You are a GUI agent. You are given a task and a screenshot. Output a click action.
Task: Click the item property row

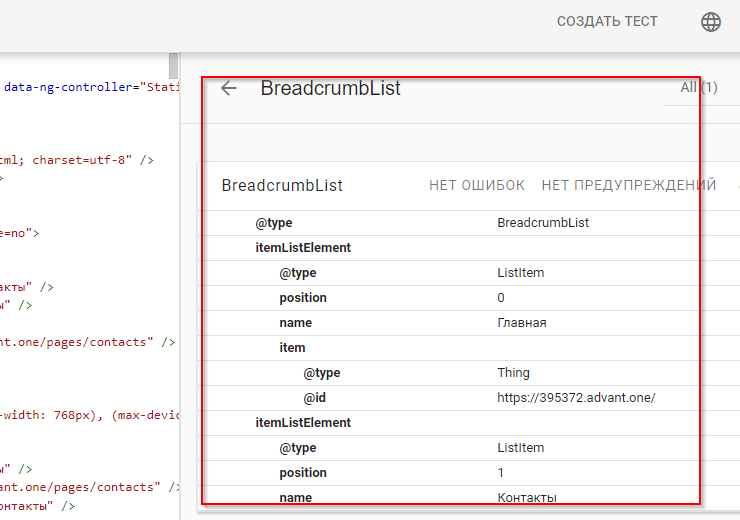[x=292, y=348]
